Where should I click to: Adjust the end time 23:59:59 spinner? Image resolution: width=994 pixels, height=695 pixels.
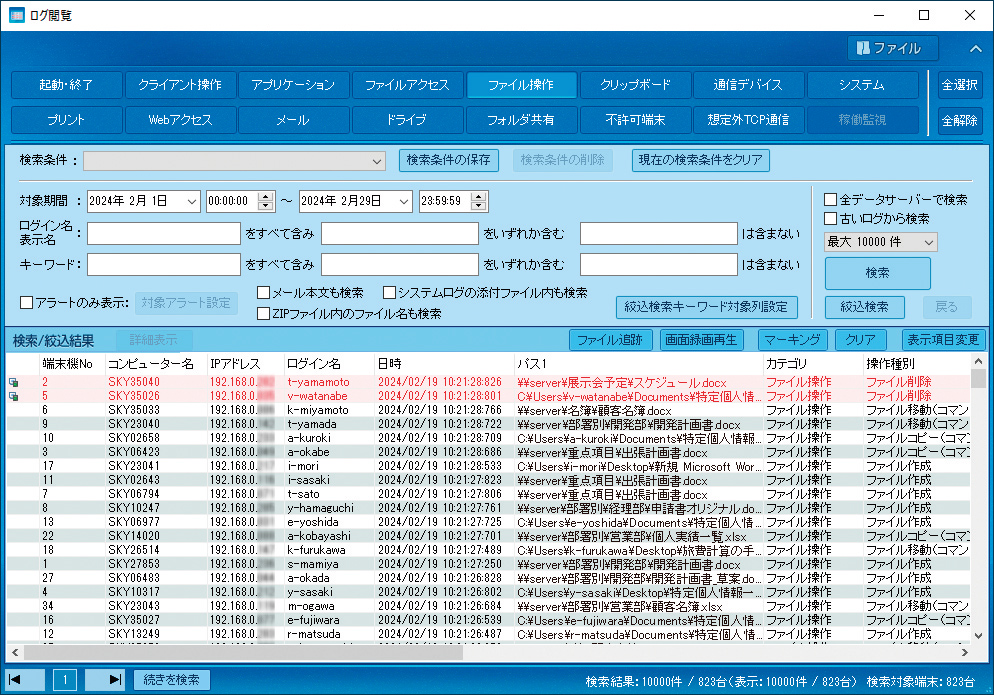(x=479, y=202)
